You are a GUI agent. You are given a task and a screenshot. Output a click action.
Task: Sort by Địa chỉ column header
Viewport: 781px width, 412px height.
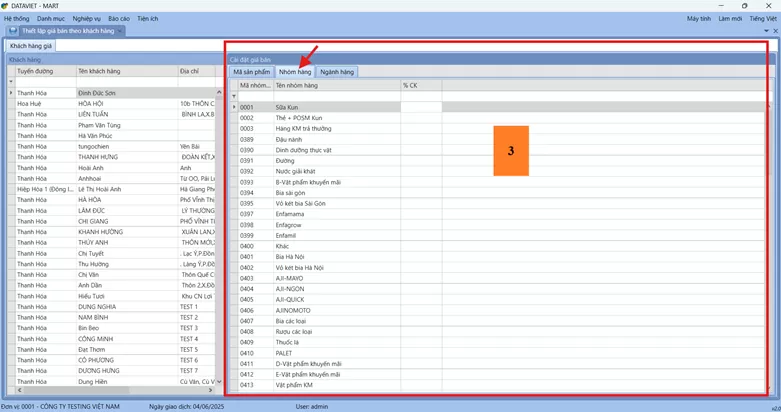[x=197, y=71]
